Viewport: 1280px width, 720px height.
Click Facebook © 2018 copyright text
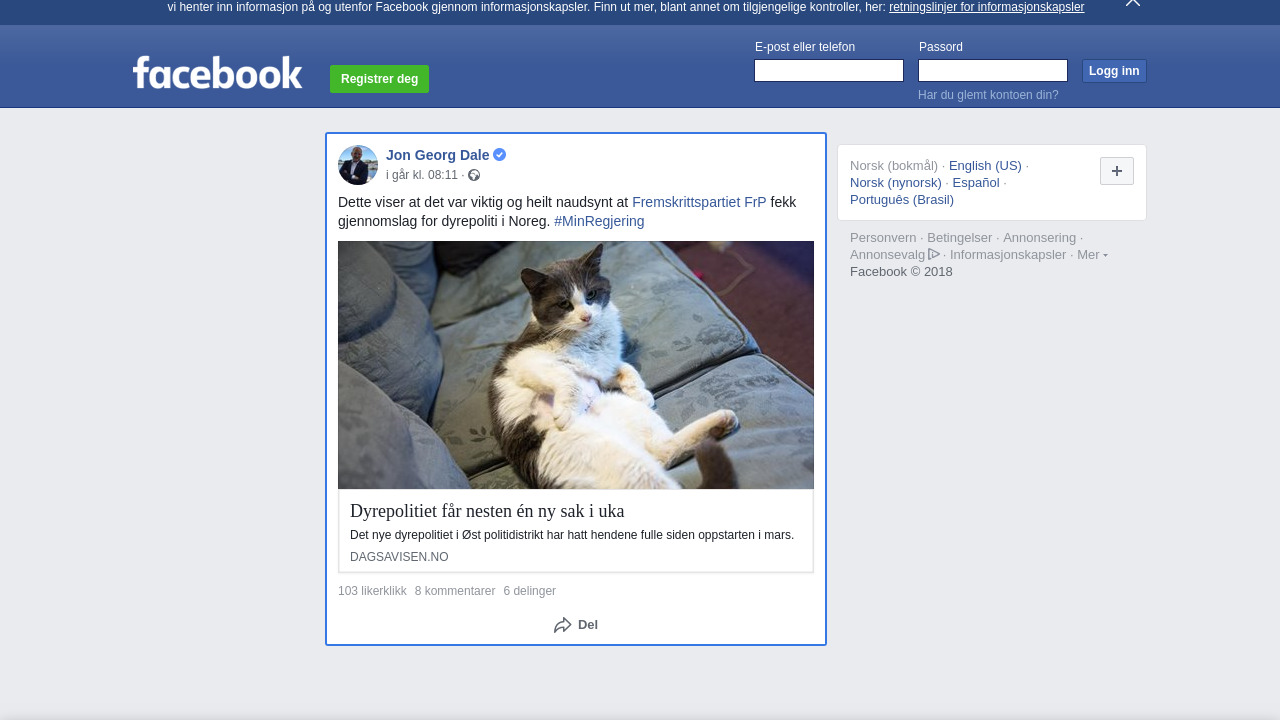[901, 271]
